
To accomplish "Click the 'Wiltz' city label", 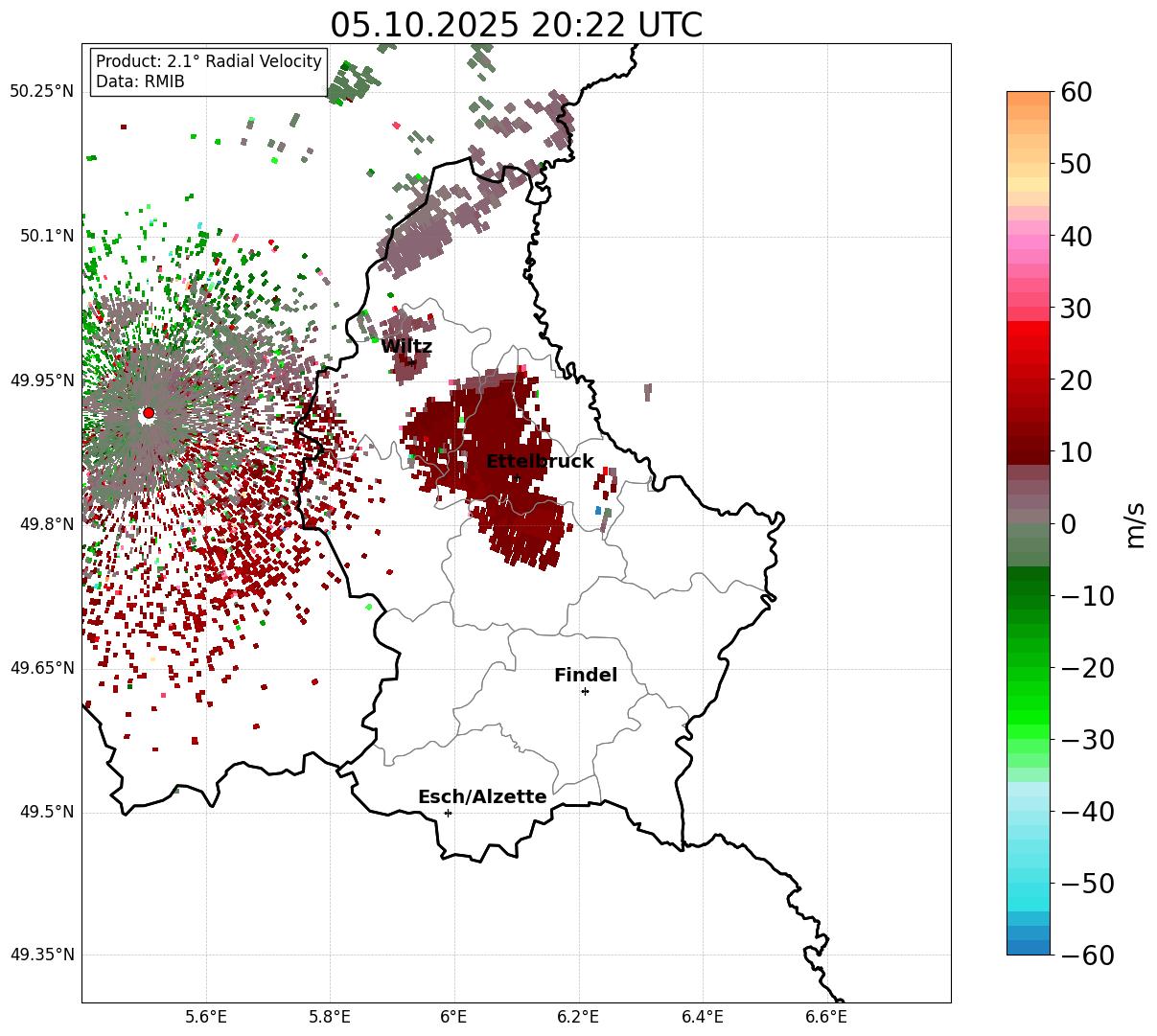I will tap(406, 347).
